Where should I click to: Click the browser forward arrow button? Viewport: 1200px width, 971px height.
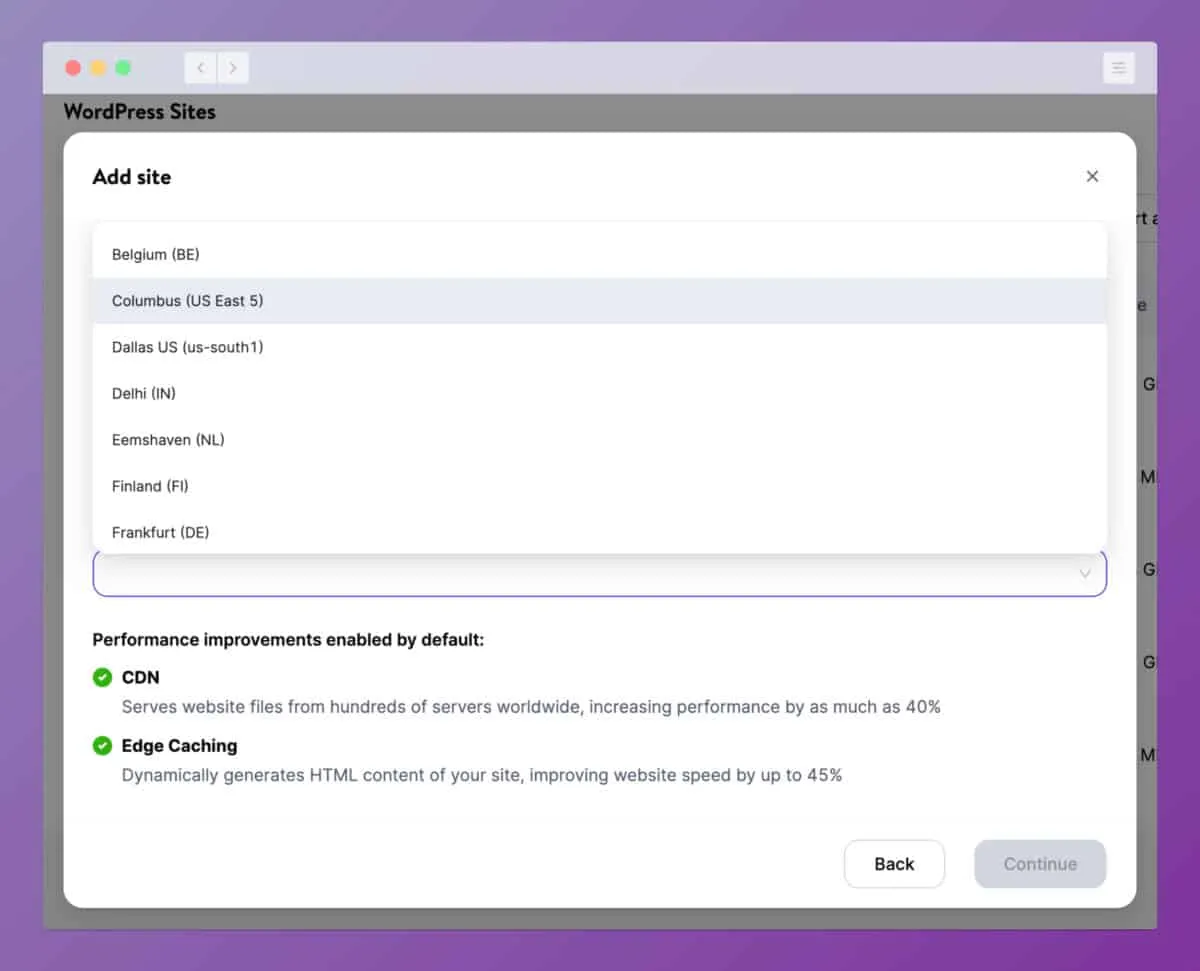click(x=233, y=68)
